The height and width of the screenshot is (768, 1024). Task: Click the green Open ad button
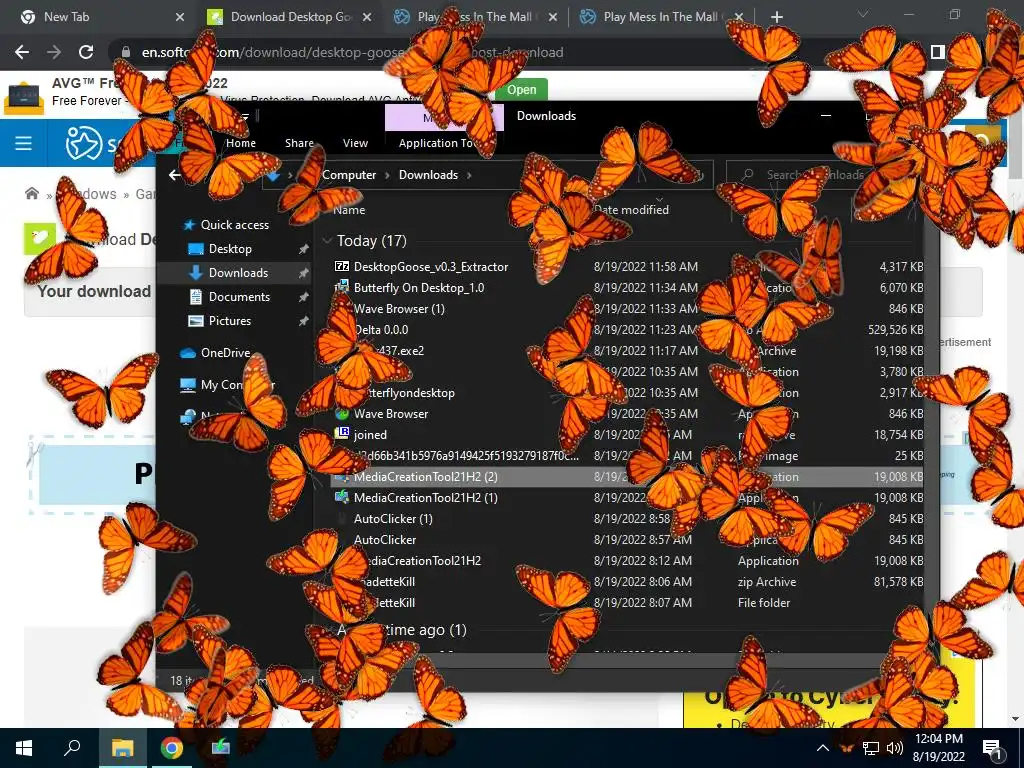coord(522,89)
